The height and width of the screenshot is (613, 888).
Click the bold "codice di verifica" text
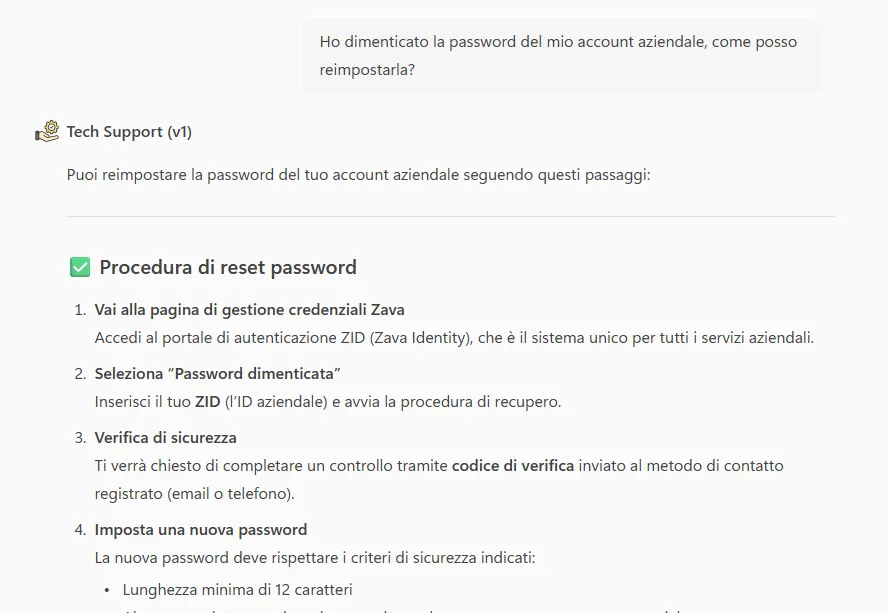tap(512, 465)
